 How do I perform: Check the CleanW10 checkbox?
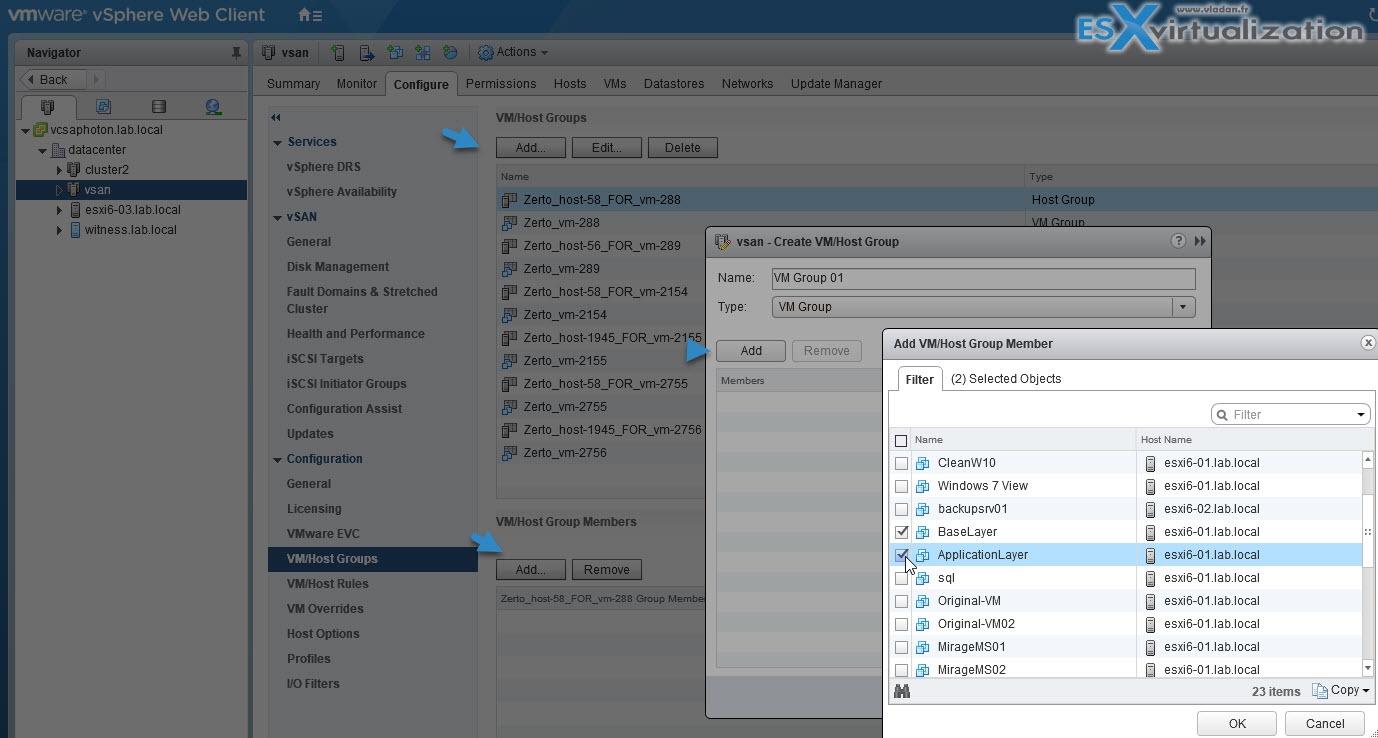pos(901,463)
